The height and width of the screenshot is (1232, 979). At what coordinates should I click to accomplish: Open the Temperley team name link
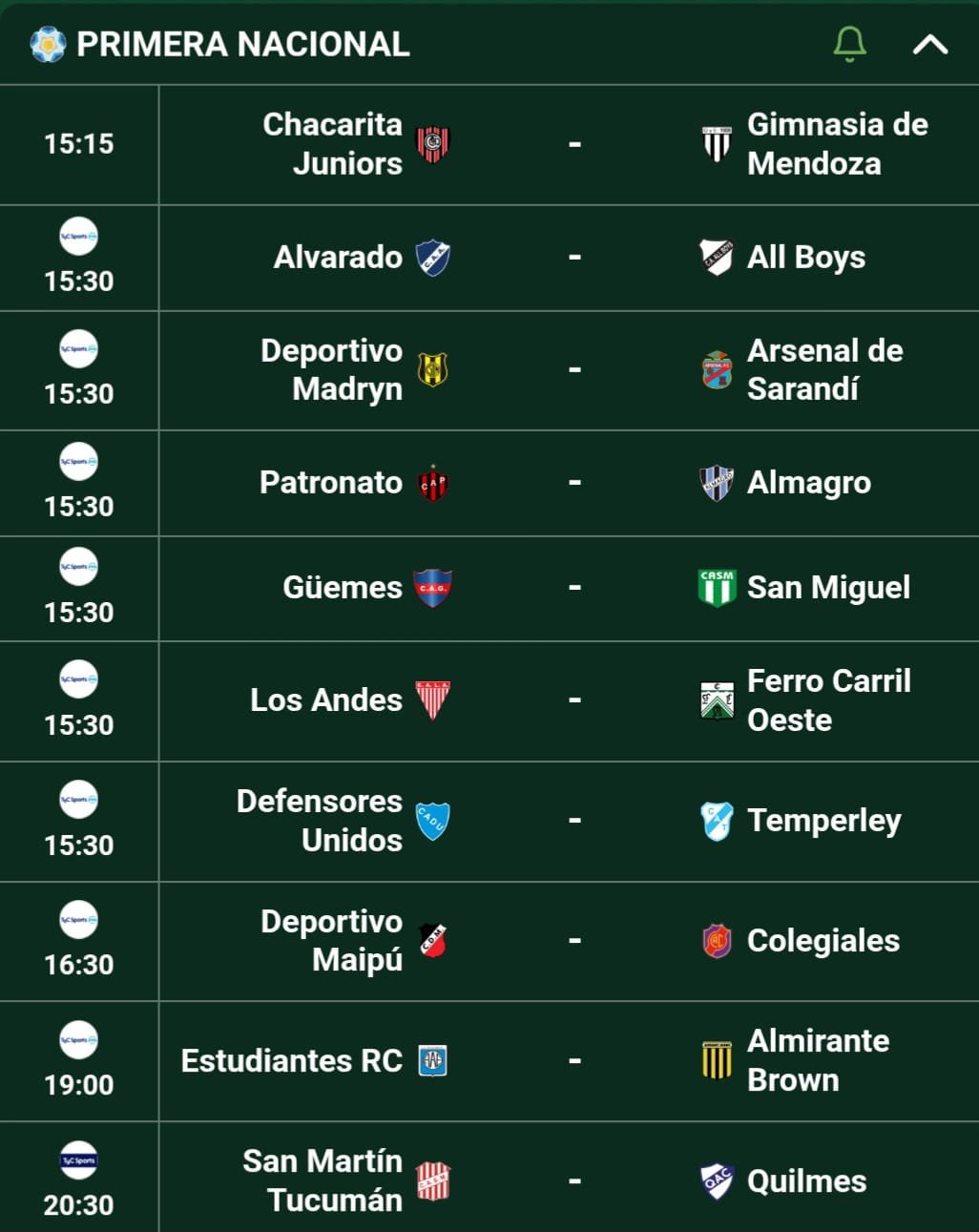(x=824, y=821)
